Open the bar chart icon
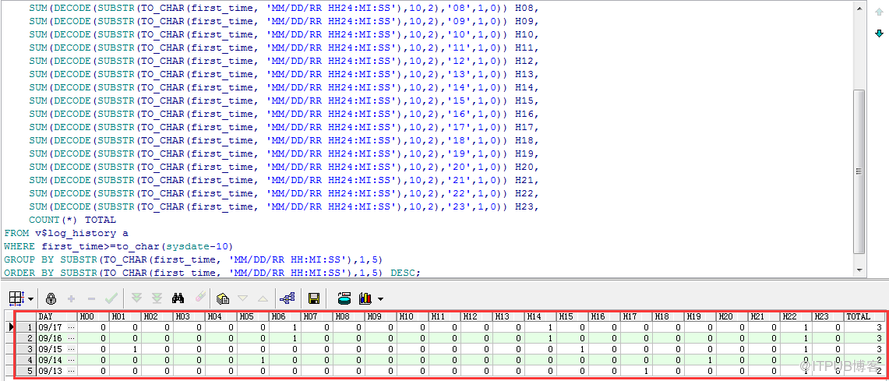This screenshot has width=889, height=381. (365, 298)
